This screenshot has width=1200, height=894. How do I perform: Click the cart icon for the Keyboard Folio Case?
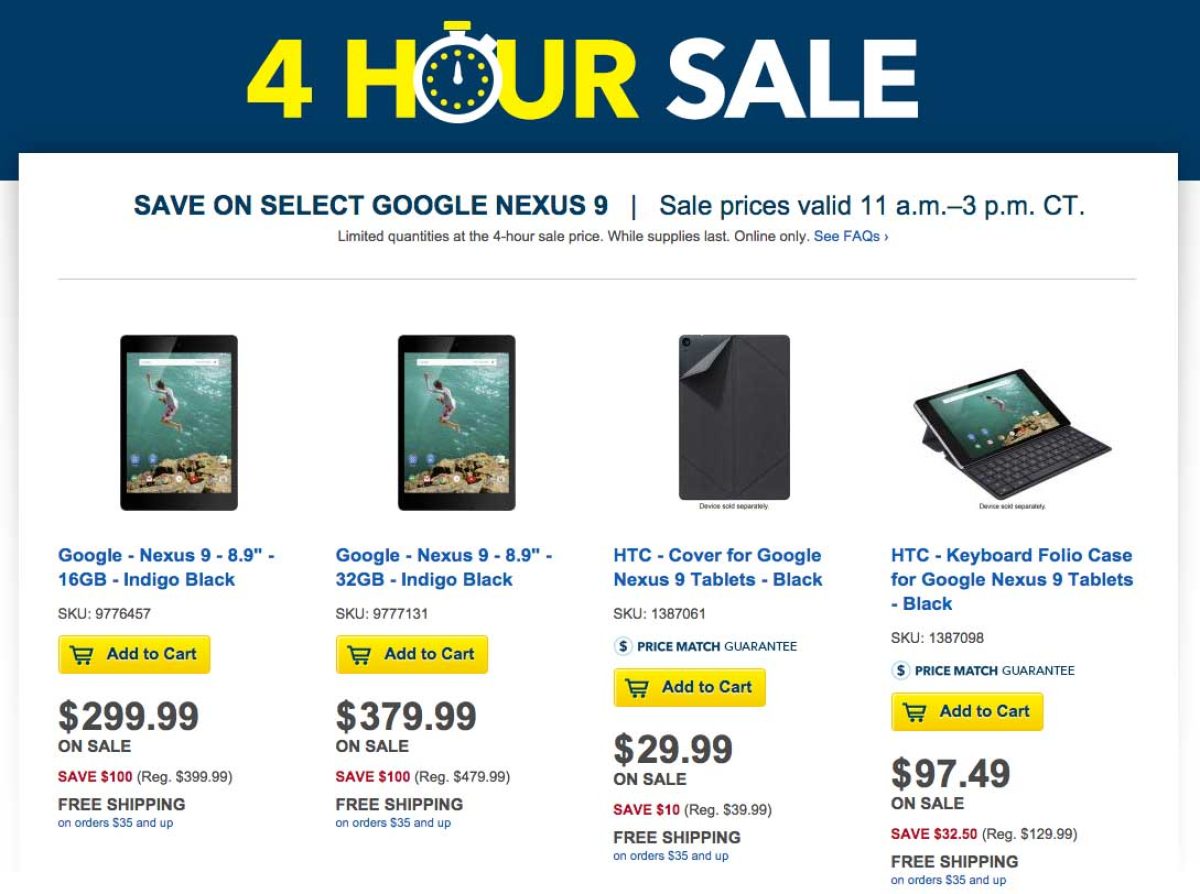914,712
